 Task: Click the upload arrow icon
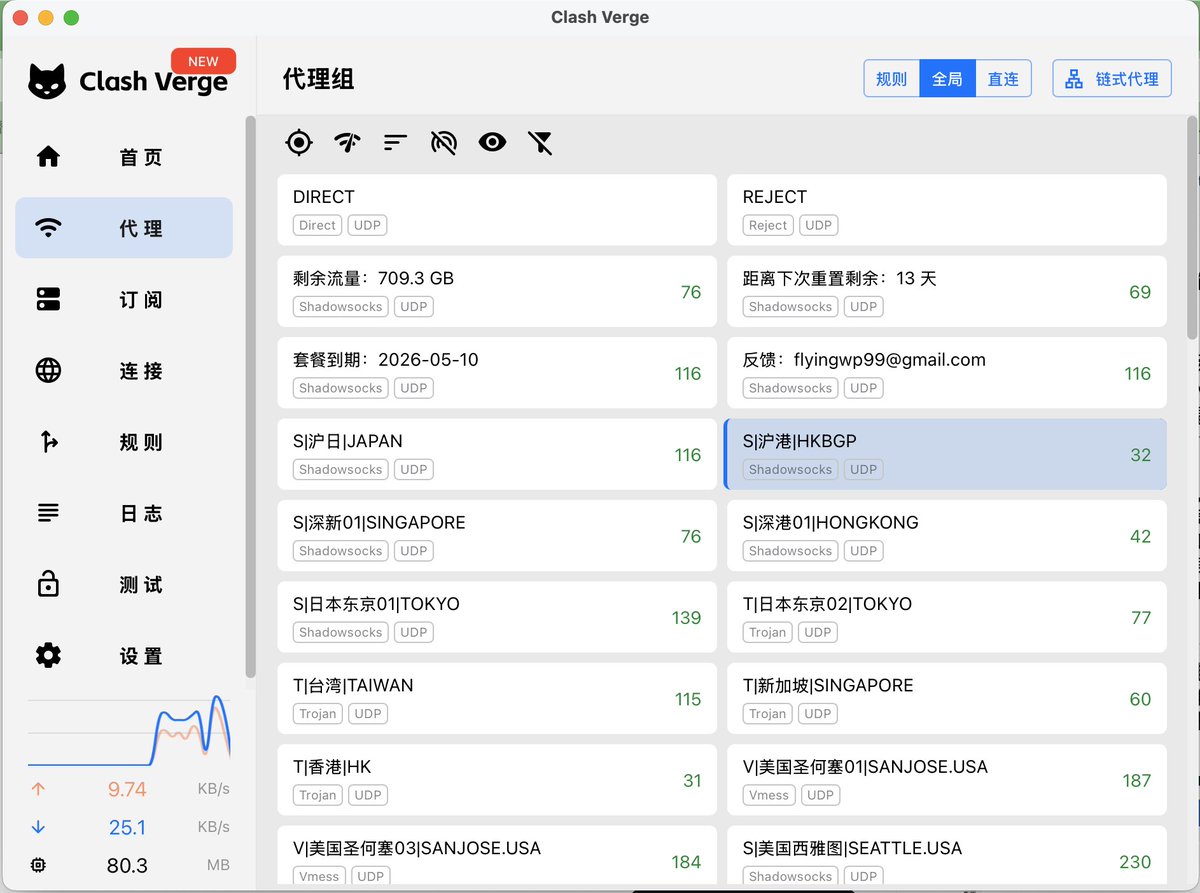tap(38, 789)
